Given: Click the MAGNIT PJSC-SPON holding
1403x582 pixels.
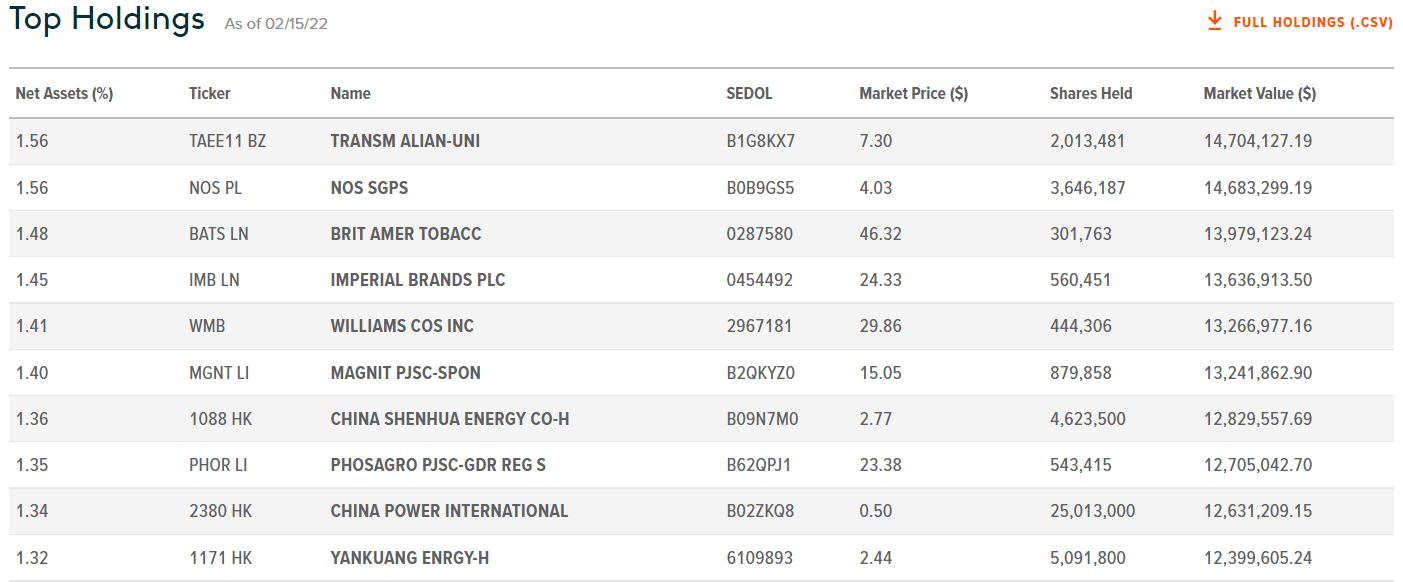Looking at the screenshot, I should pos(406,372).
